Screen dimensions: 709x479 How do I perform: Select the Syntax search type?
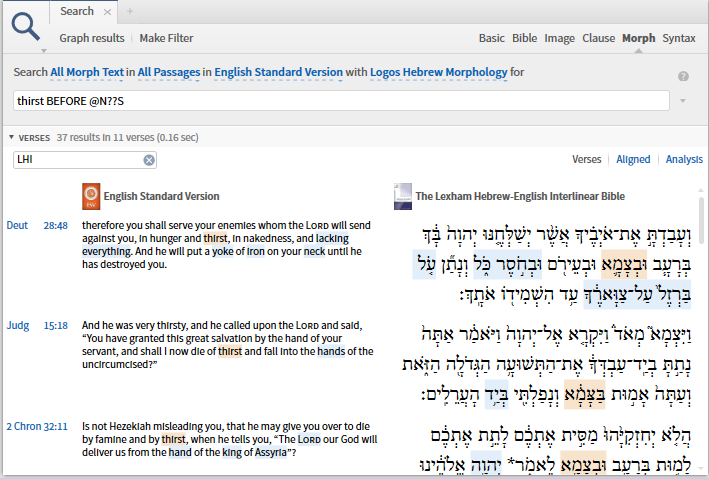[678, 39]
